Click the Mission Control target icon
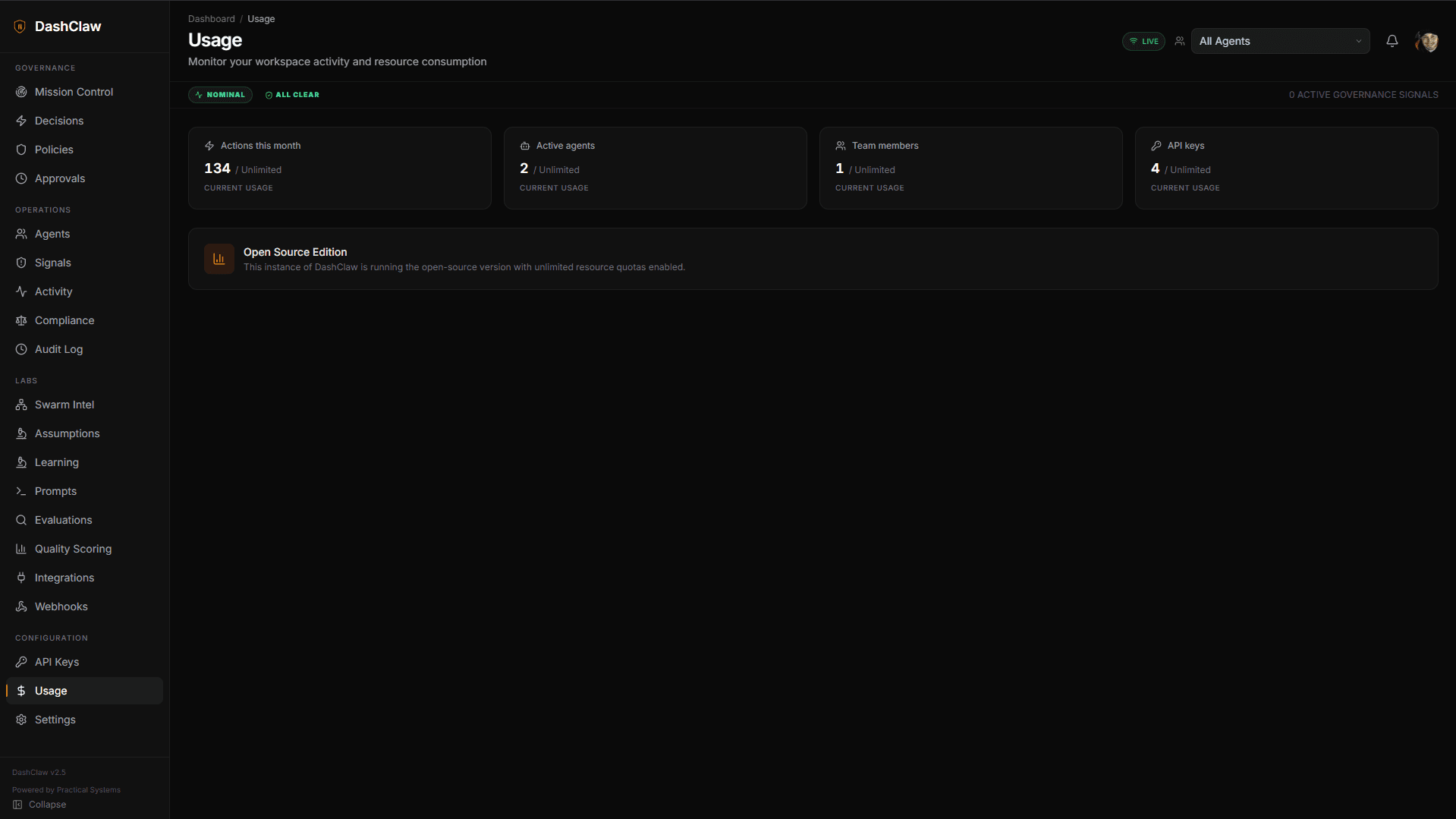The height and width of the screenshot is (819, 1456). pyautogui.click(x=21, y=92)
